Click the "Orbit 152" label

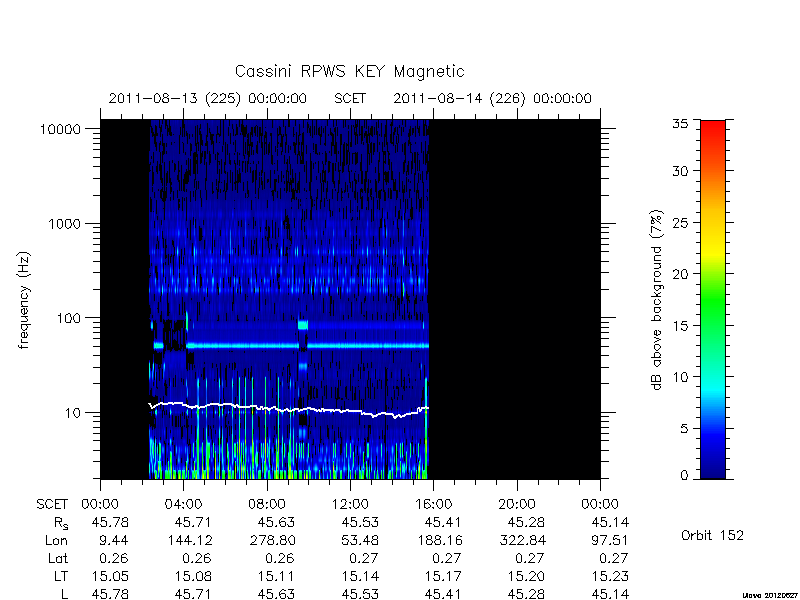[712, 535]
